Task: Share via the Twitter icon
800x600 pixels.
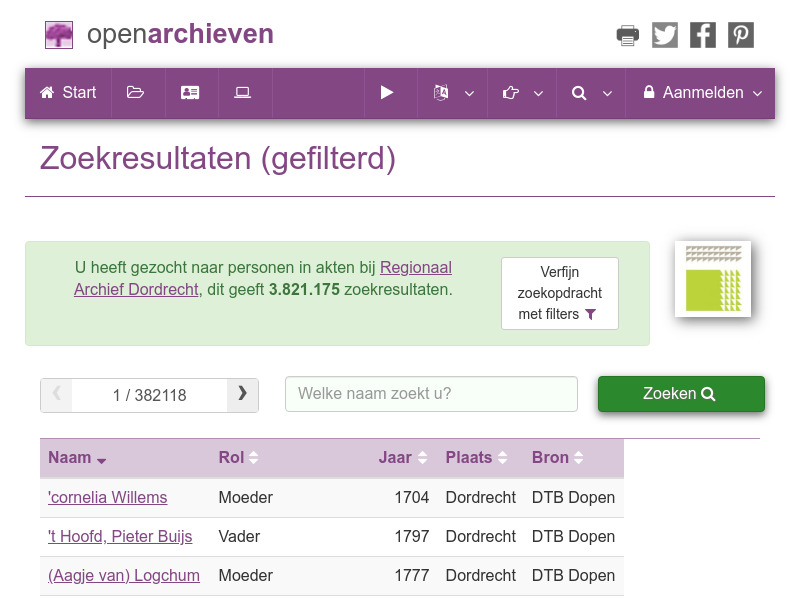Action: [665, 34]
